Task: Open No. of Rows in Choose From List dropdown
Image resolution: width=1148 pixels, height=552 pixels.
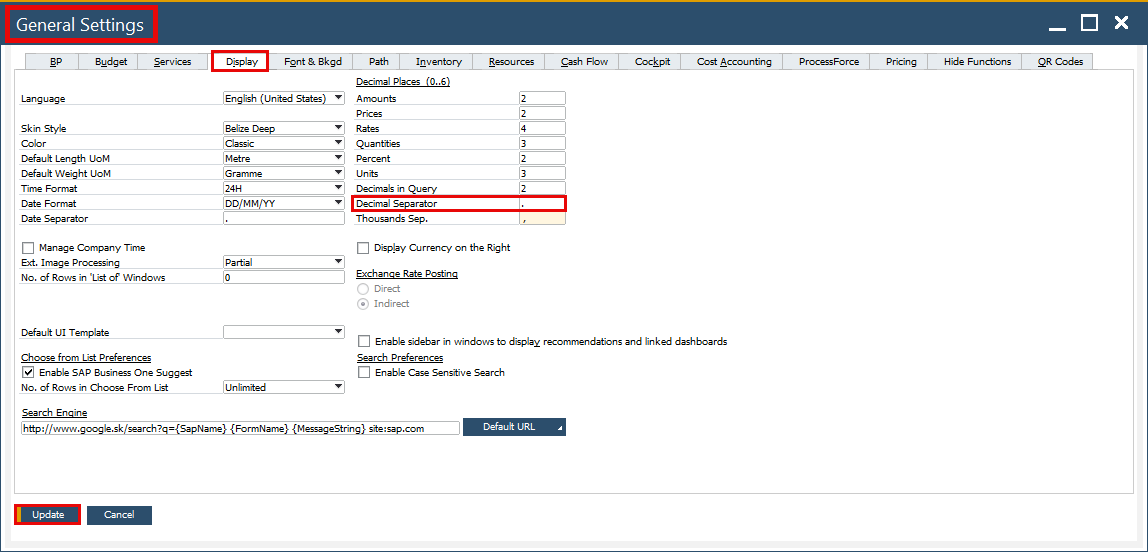Action: [x=283, y=387]
